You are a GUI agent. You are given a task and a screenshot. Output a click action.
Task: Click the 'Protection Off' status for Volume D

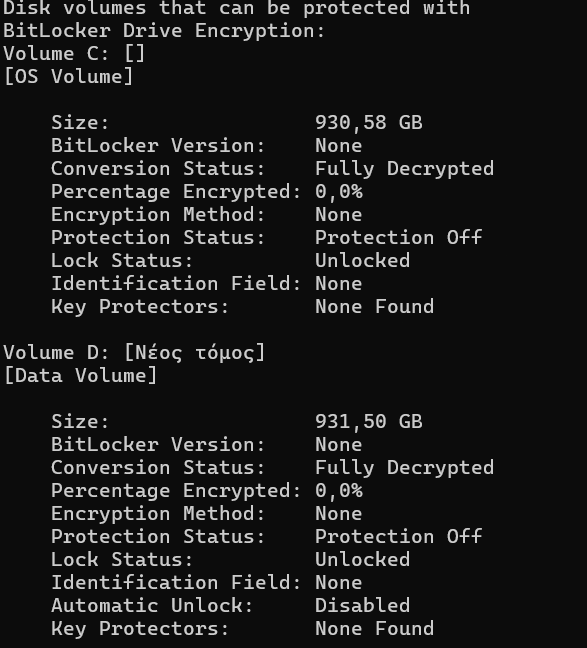(398, 536)
